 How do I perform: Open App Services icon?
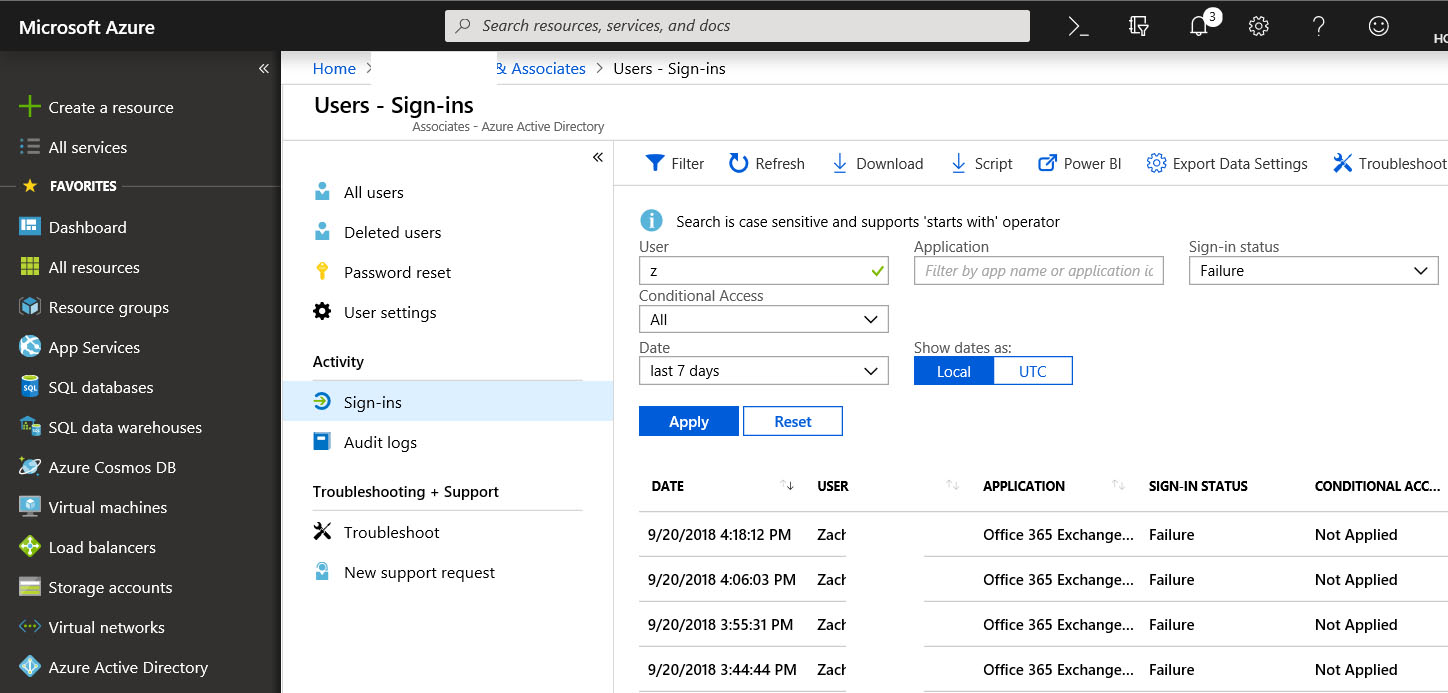pos(30,347)
